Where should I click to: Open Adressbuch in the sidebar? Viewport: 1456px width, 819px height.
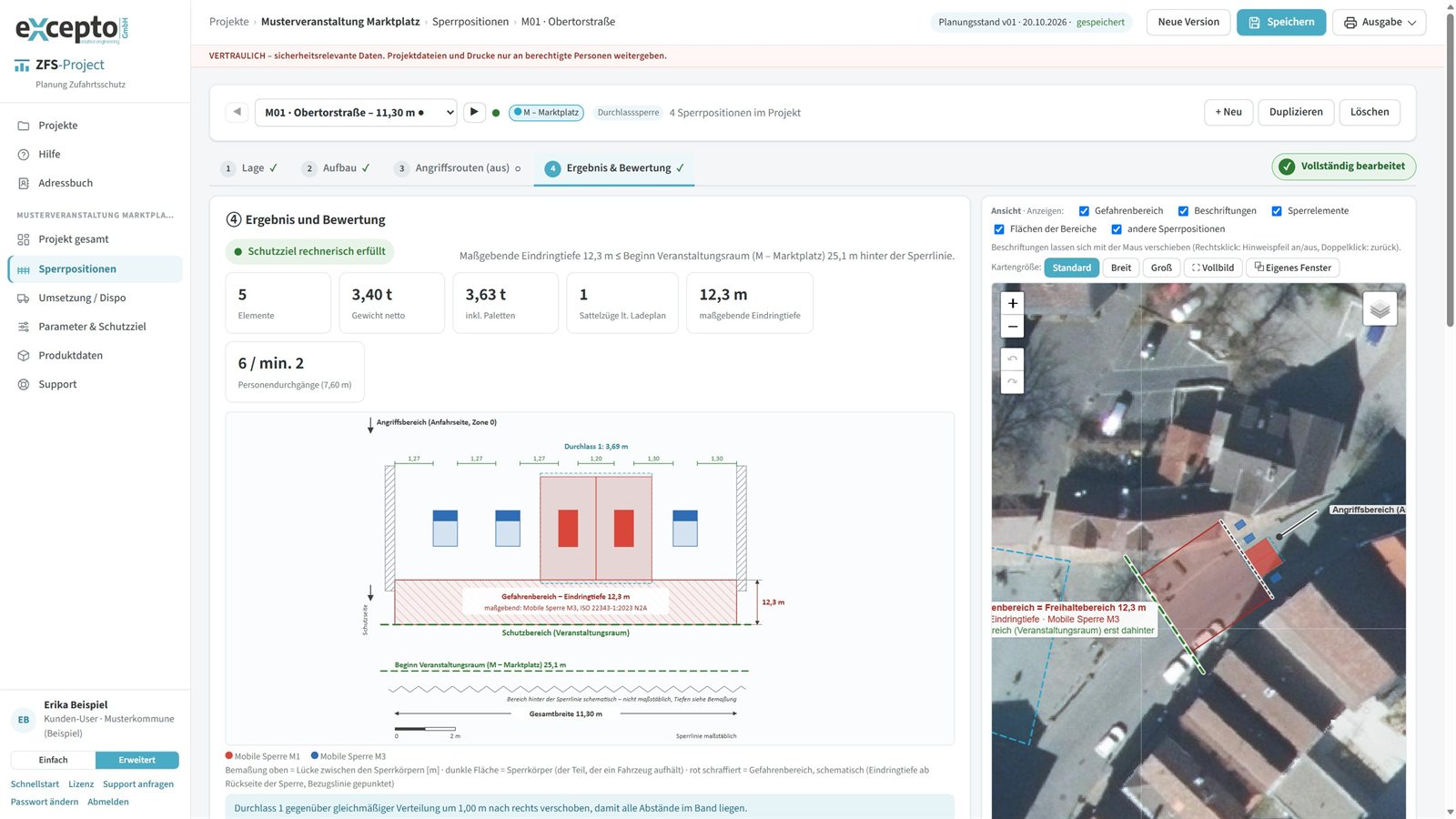tap(66, 183)
